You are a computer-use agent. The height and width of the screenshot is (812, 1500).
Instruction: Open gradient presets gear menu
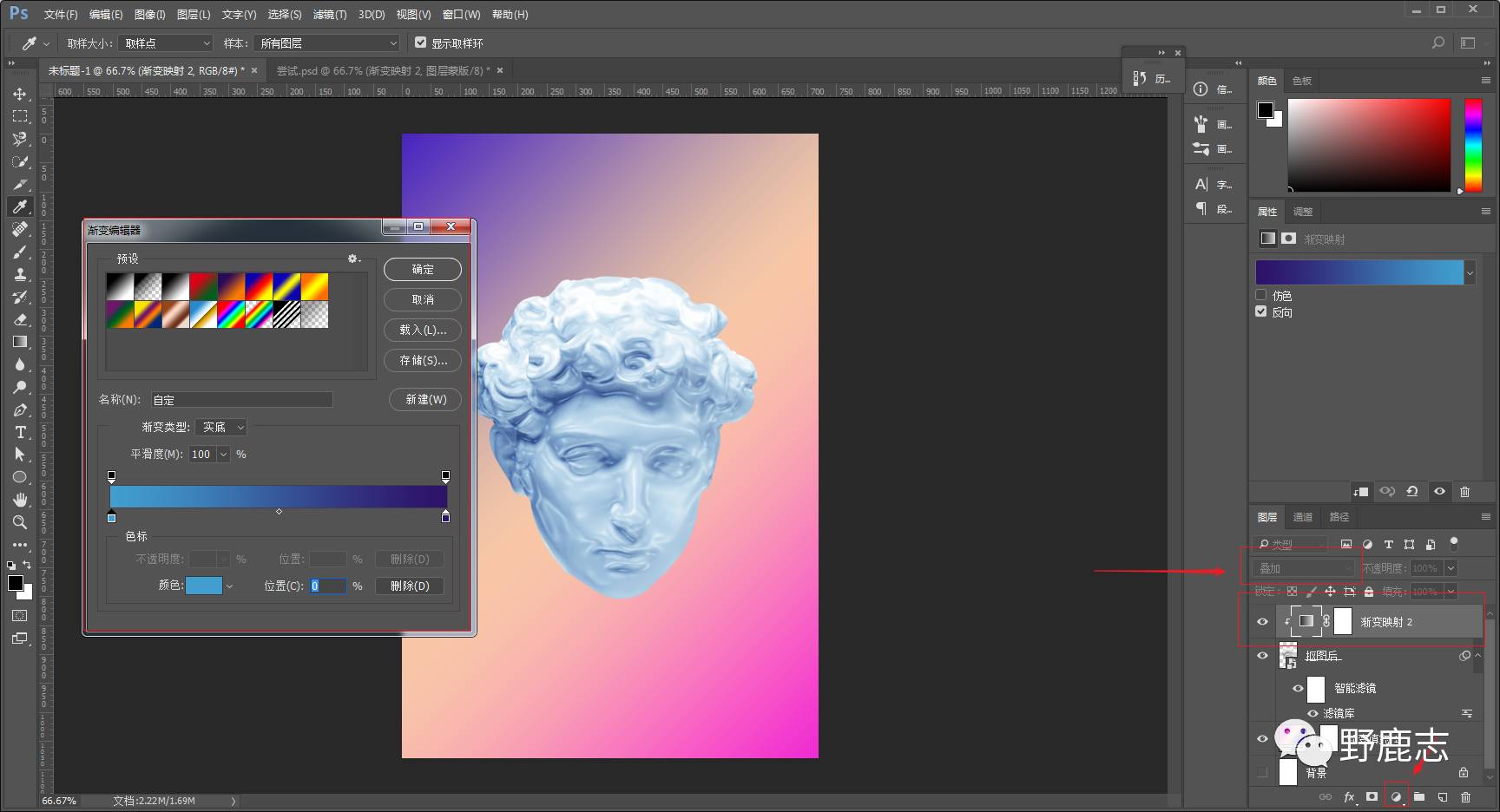pyautogui.click(x=353, y=259)
